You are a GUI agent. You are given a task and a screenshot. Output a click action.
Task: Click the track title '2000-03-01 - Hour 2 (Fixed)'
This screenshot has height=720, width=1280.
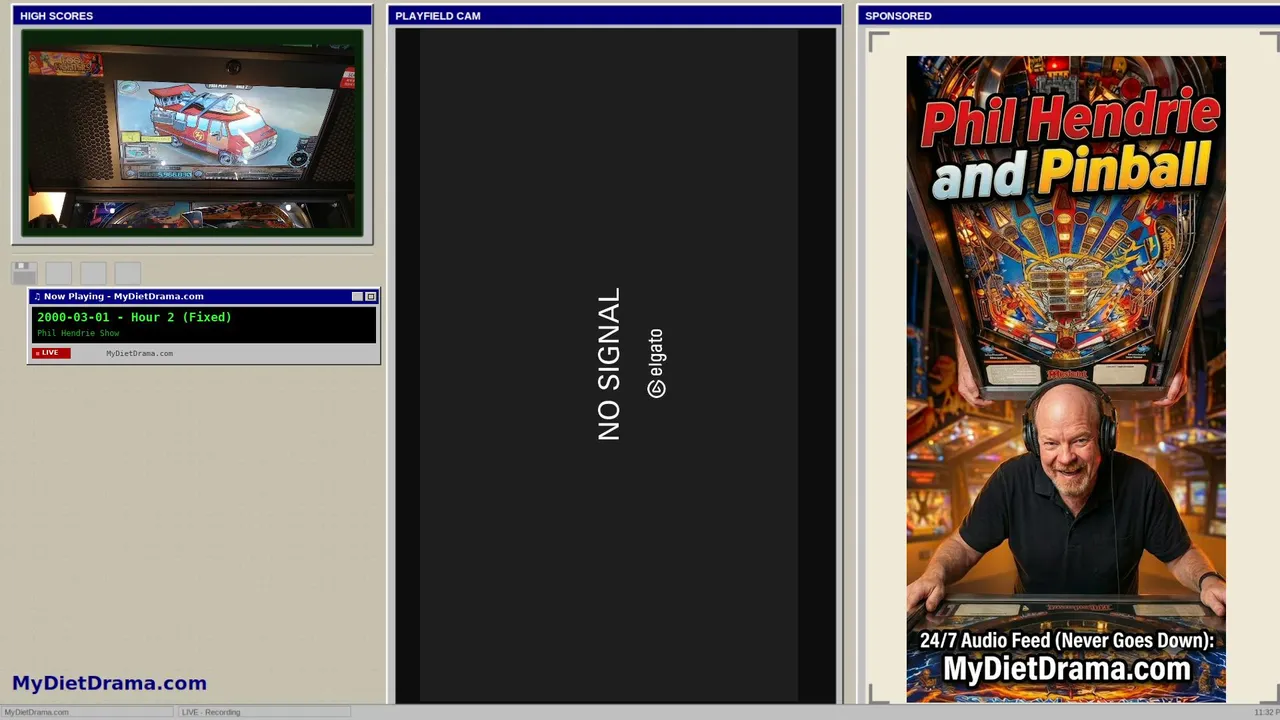point(134,317)
